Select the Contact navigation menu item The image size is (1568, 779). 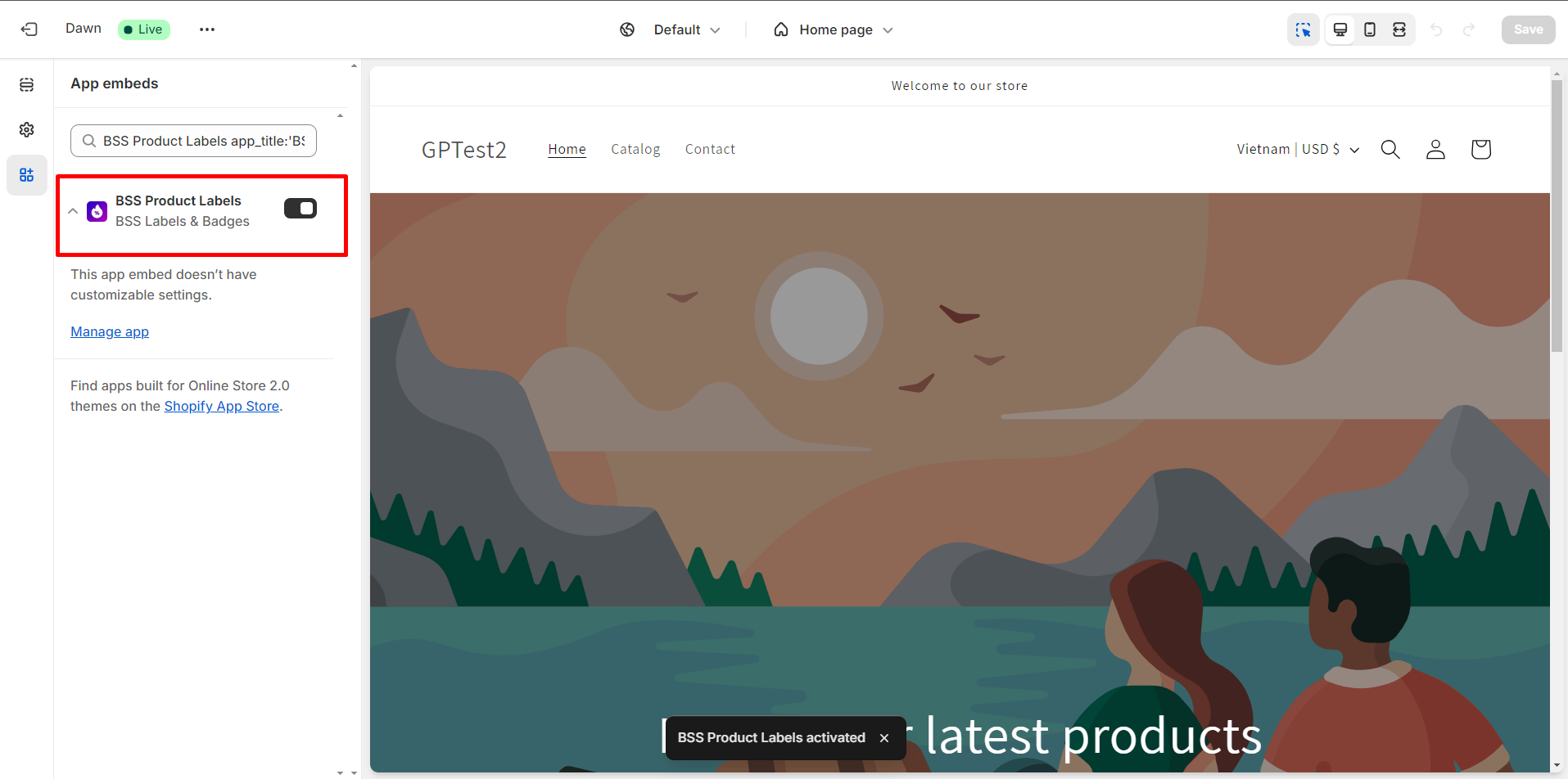710,149
